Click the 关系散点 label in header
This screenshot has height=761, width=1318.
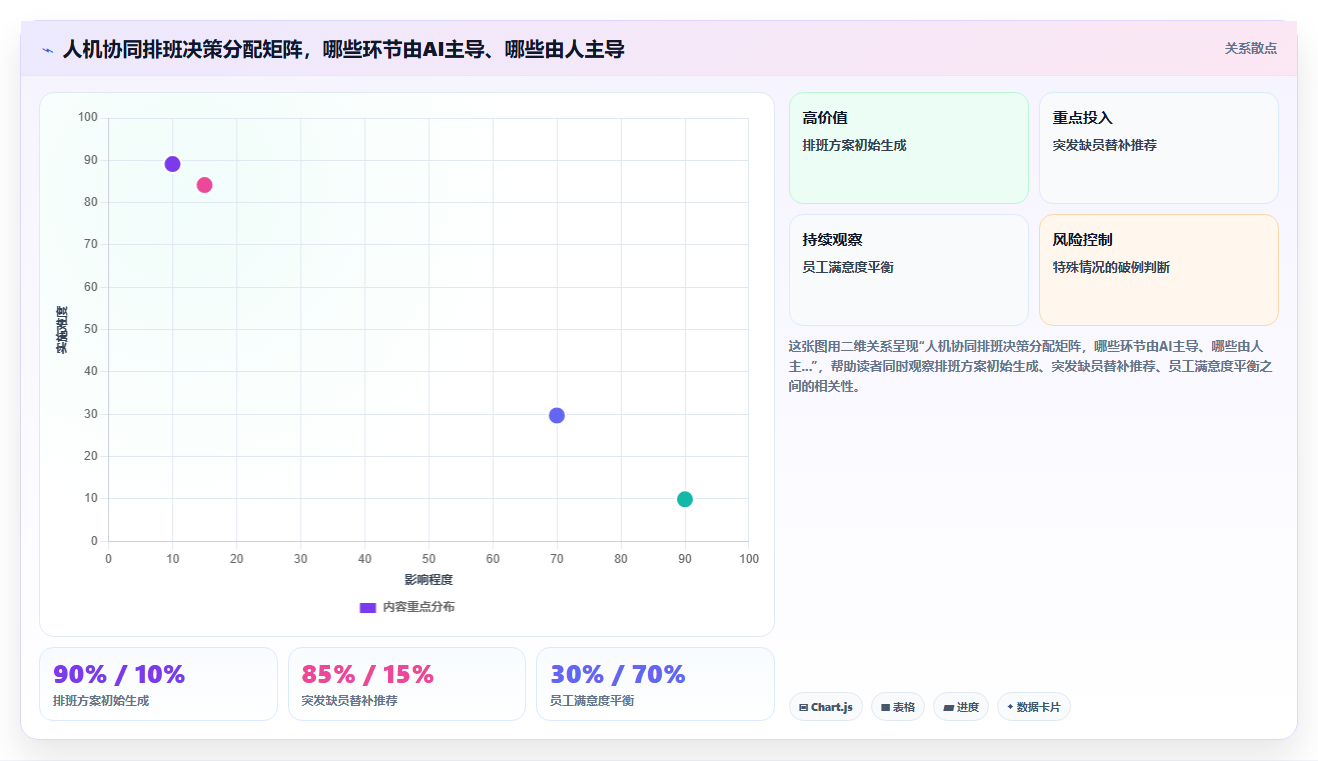click(1250, 48)
